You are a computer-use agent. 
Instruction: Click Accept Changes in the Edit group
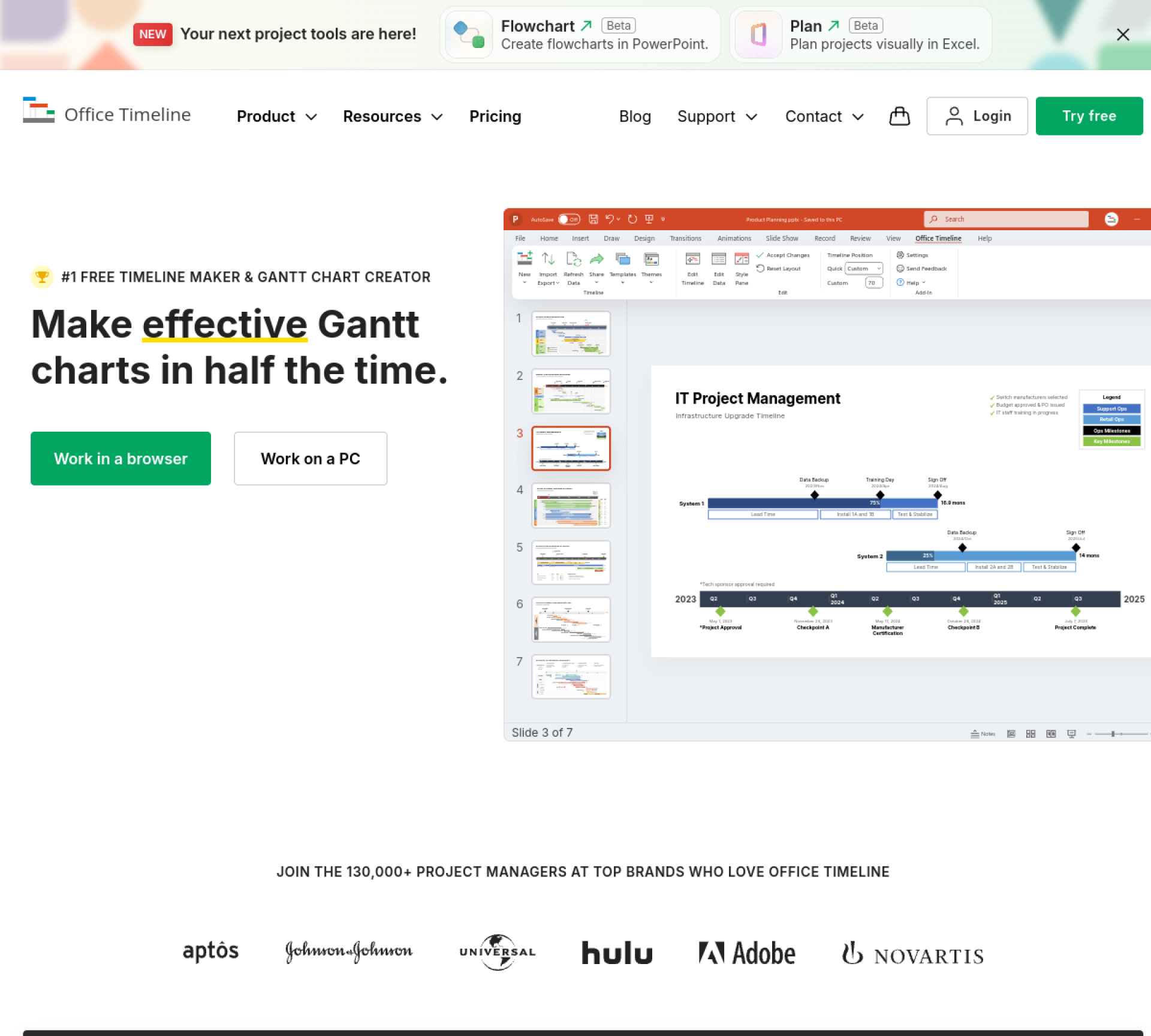(x=784, y=255)
